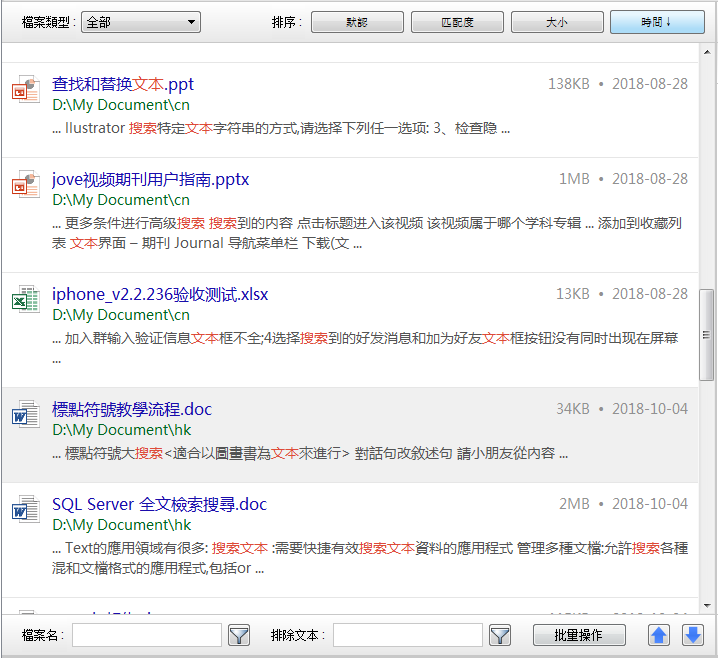Open the 檔案類型 dropdown showing 全部
718x658 pixels.
140,22
